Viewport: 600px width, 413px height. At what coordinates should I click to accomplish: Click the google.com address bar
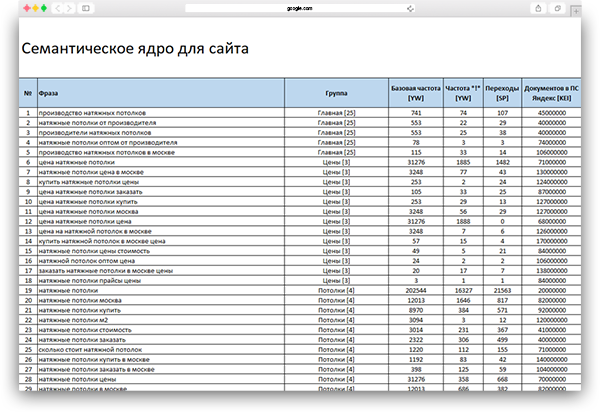click(300, 8)
